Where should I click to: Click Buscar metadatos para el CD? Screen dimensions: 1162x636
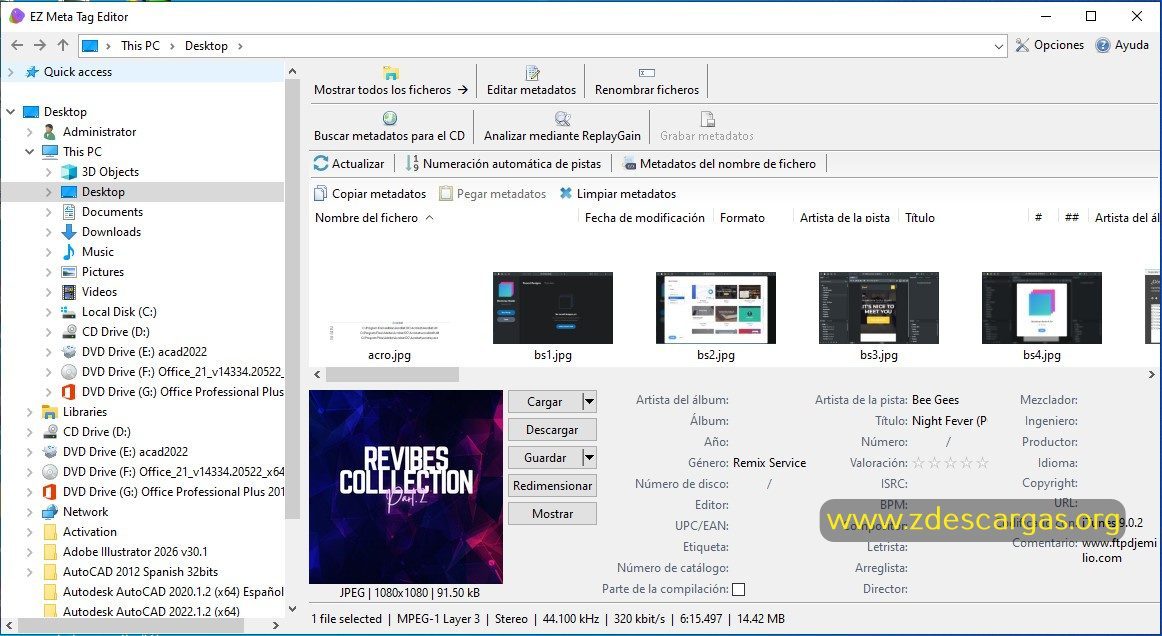389,127
